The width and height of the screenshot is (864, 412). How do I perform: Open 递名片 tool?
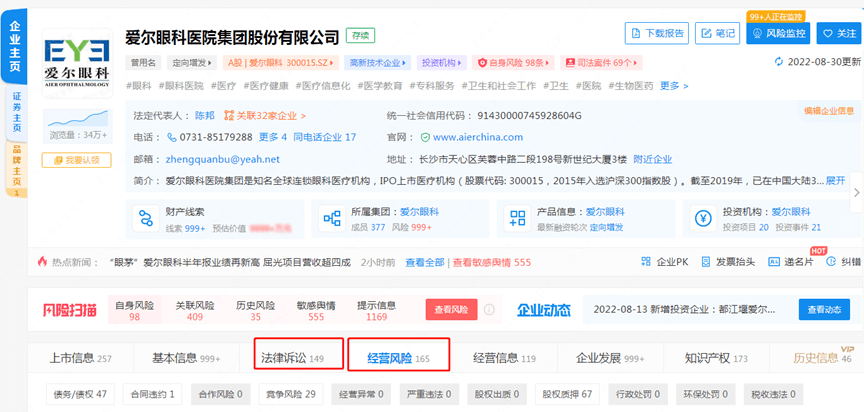point(791,262)
